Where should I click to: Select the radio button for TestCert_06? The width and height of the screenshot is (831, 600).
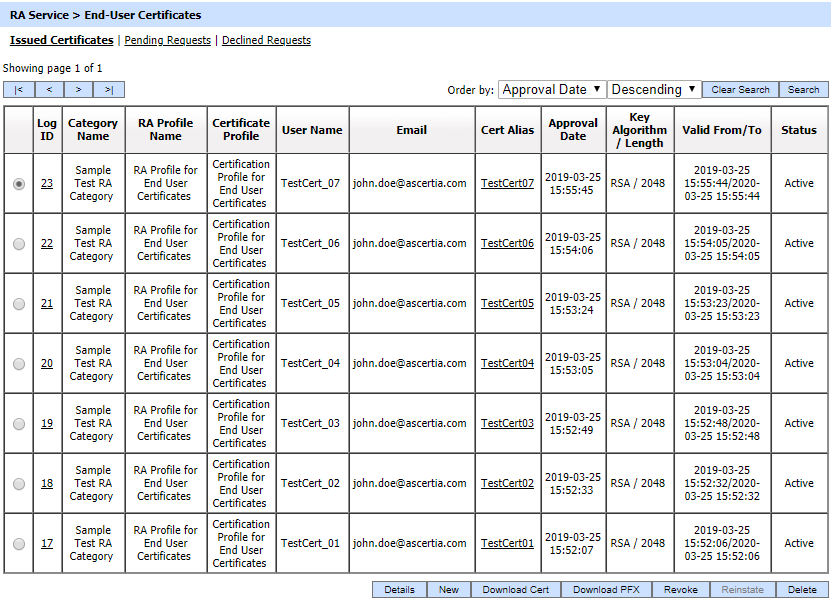point(19,244)
